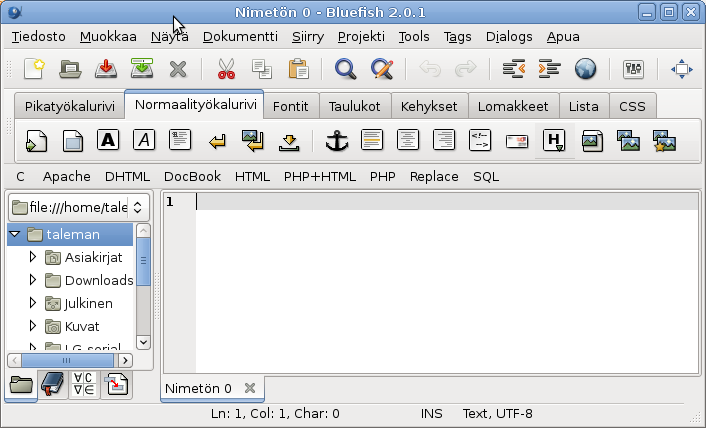Insert paragraph with the paragraph icon
Viewport: 706px width, 428px height.
[x=180, y=140]
